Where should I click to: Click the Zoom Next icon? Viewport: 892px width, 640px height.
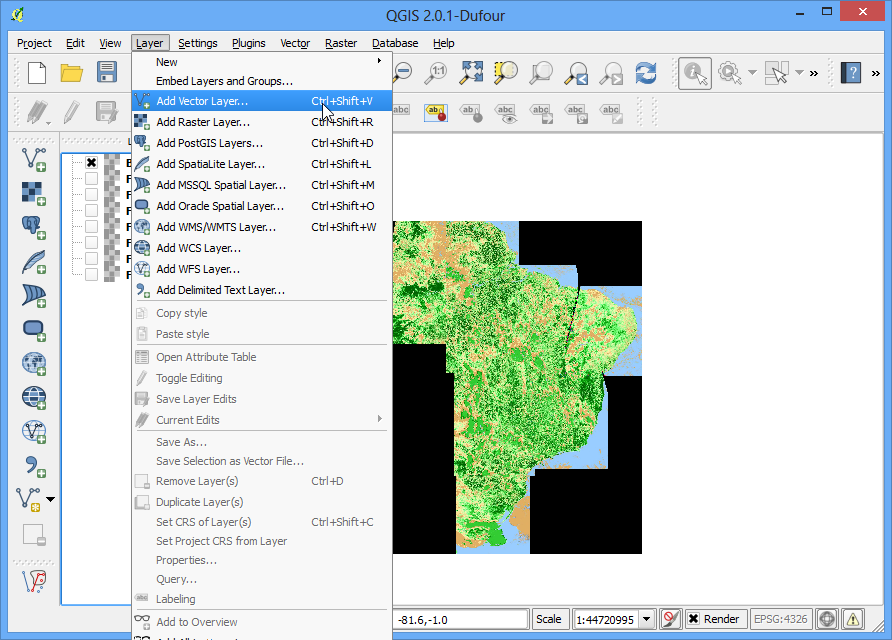[612, 73]
